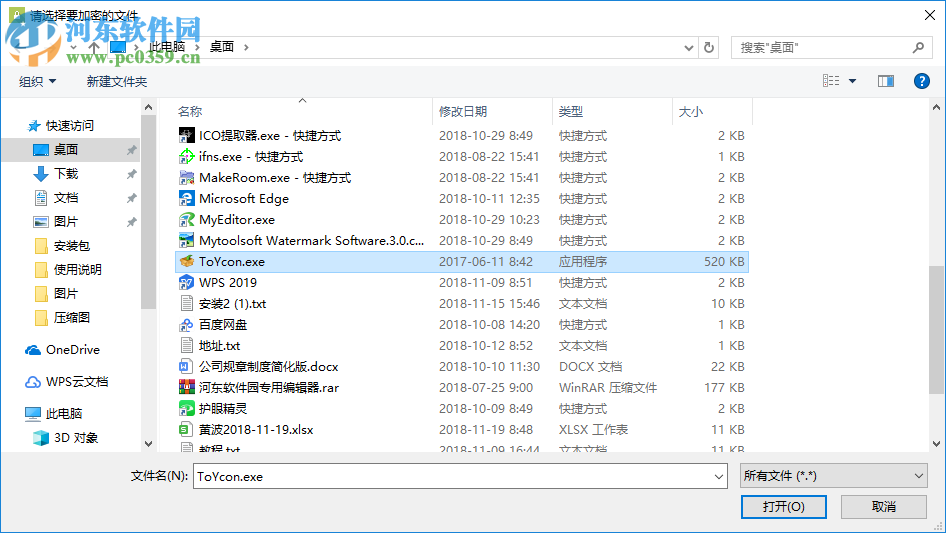Click the type cell WinRAR 压缩文件
The height and width of the screenshot is (533, 946).
click(608, 388)
